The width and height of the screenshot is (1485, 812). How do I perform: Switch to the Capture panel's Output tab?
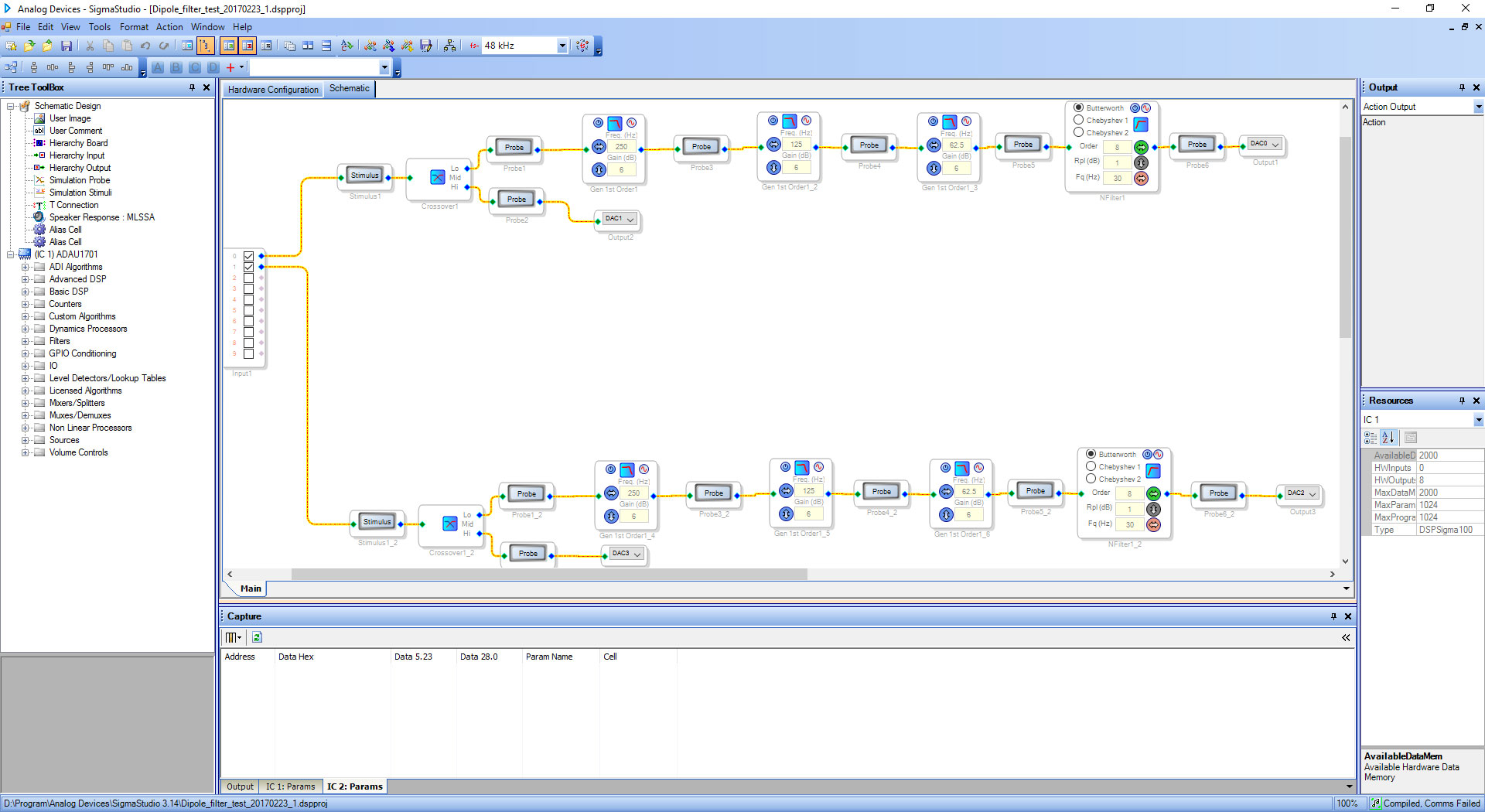[240, 786]
